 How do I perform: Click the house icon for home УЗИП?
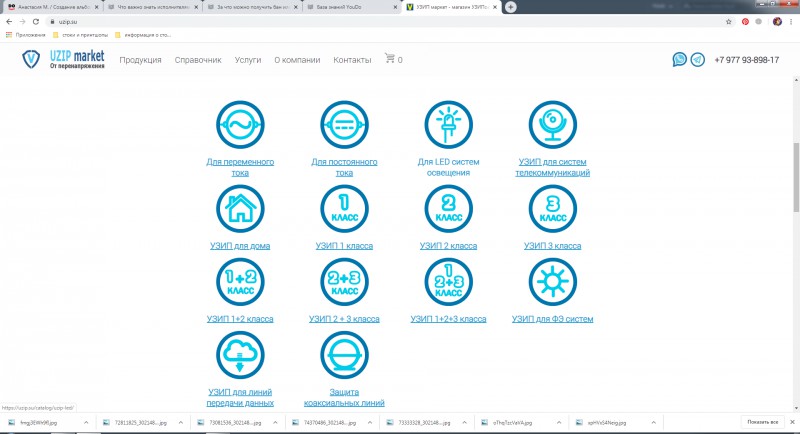(x=240, y=209)
